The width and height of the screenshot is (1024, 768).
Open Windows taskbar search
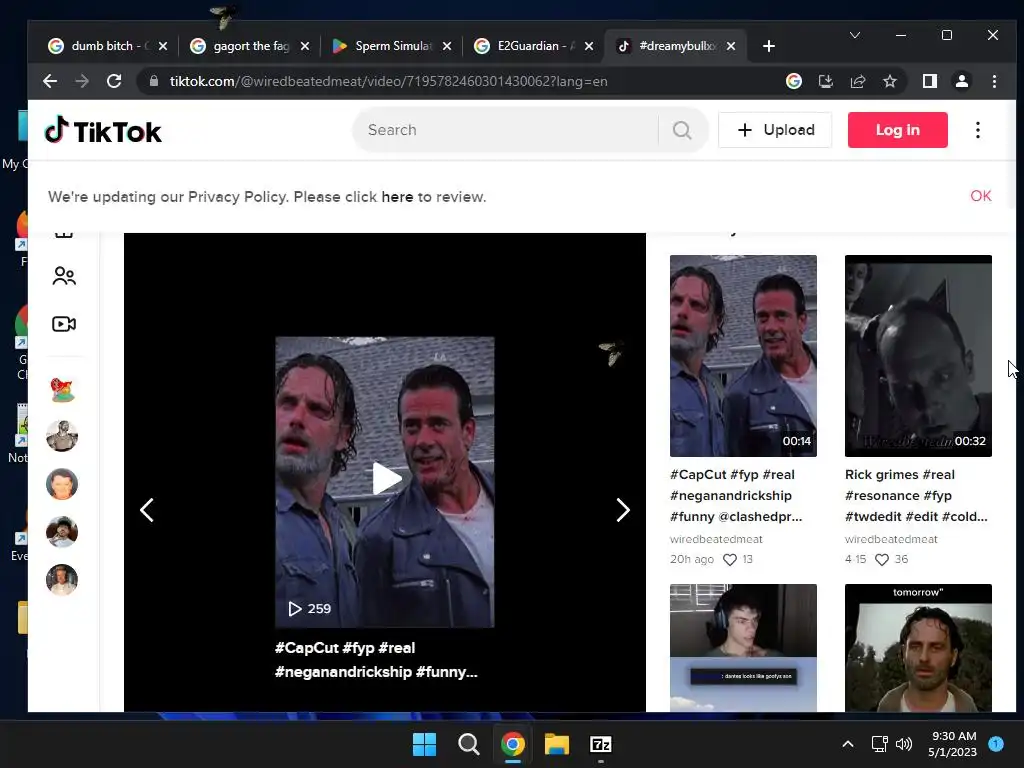pos(469,744)
